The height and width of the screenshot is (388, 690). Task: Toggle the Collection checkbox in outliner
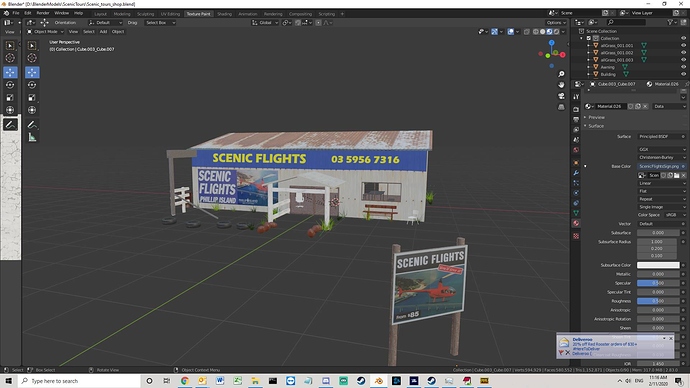tap(589, 38)
